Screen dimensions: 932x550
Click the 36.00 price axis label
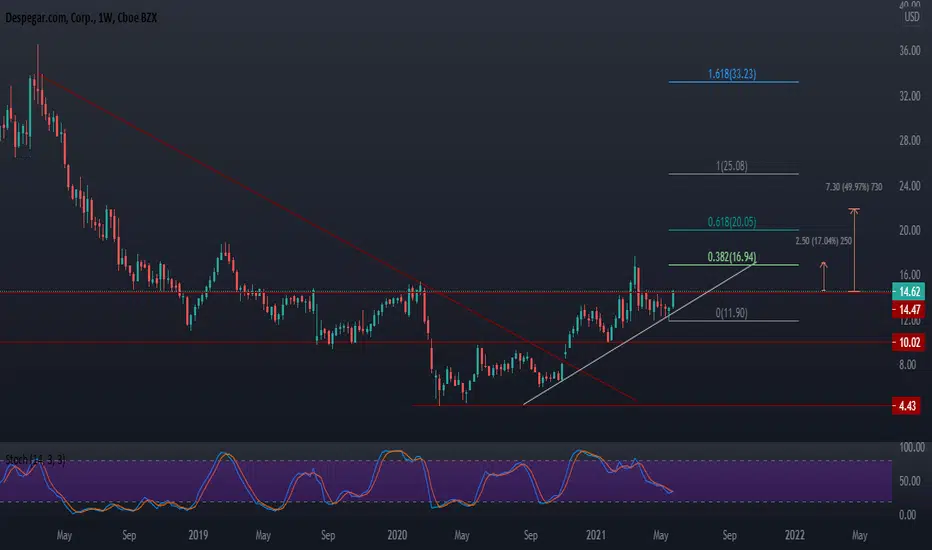pyautogui.click(x=909, y=51)
